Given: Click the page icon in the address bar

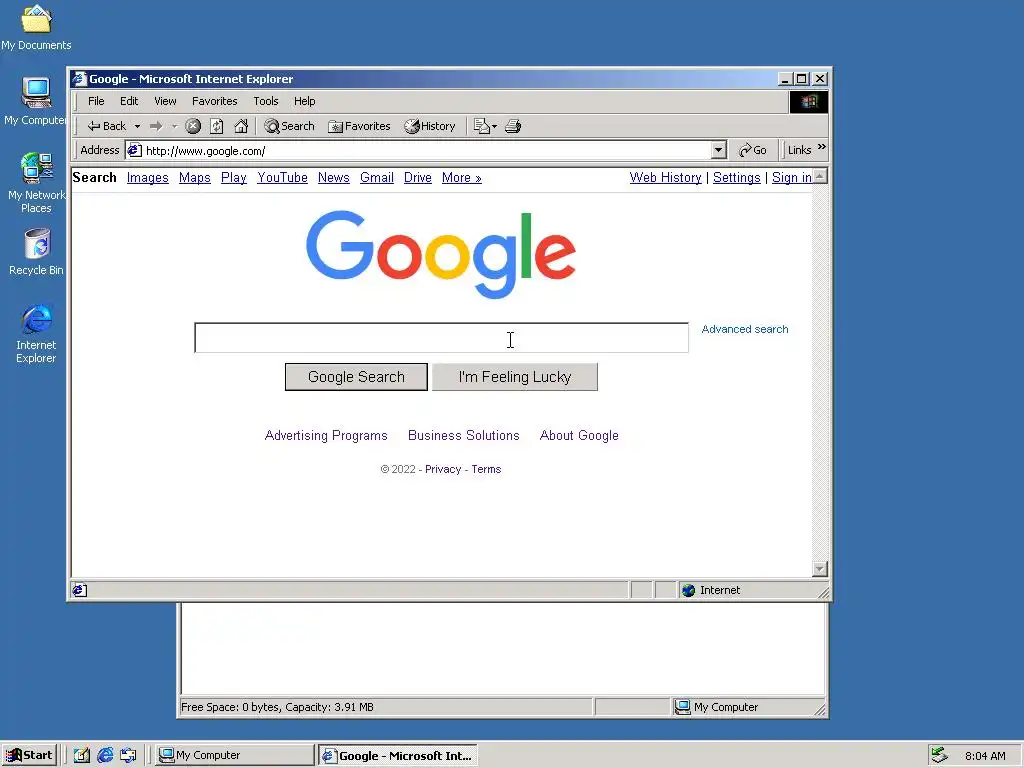Looking at the screenshot, I should [135, 150].
